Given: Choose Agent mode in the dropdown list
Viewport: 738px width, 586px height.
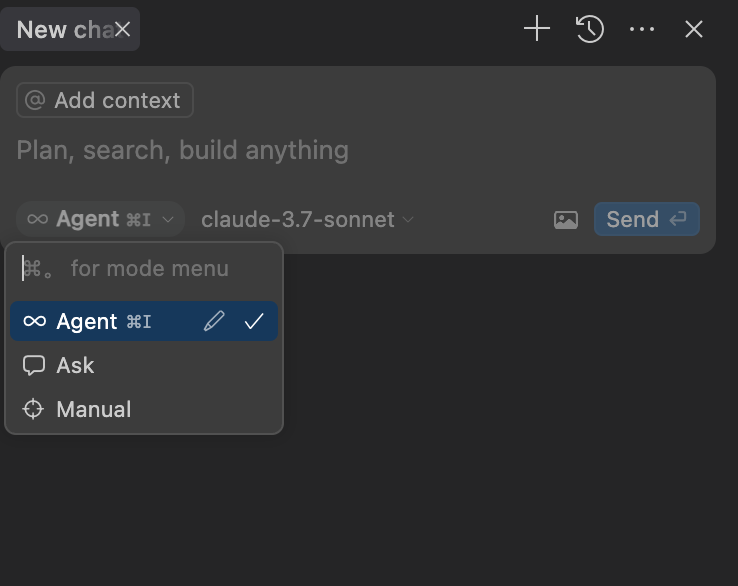Looking at the screenshot, I should (x=88, y=321).
